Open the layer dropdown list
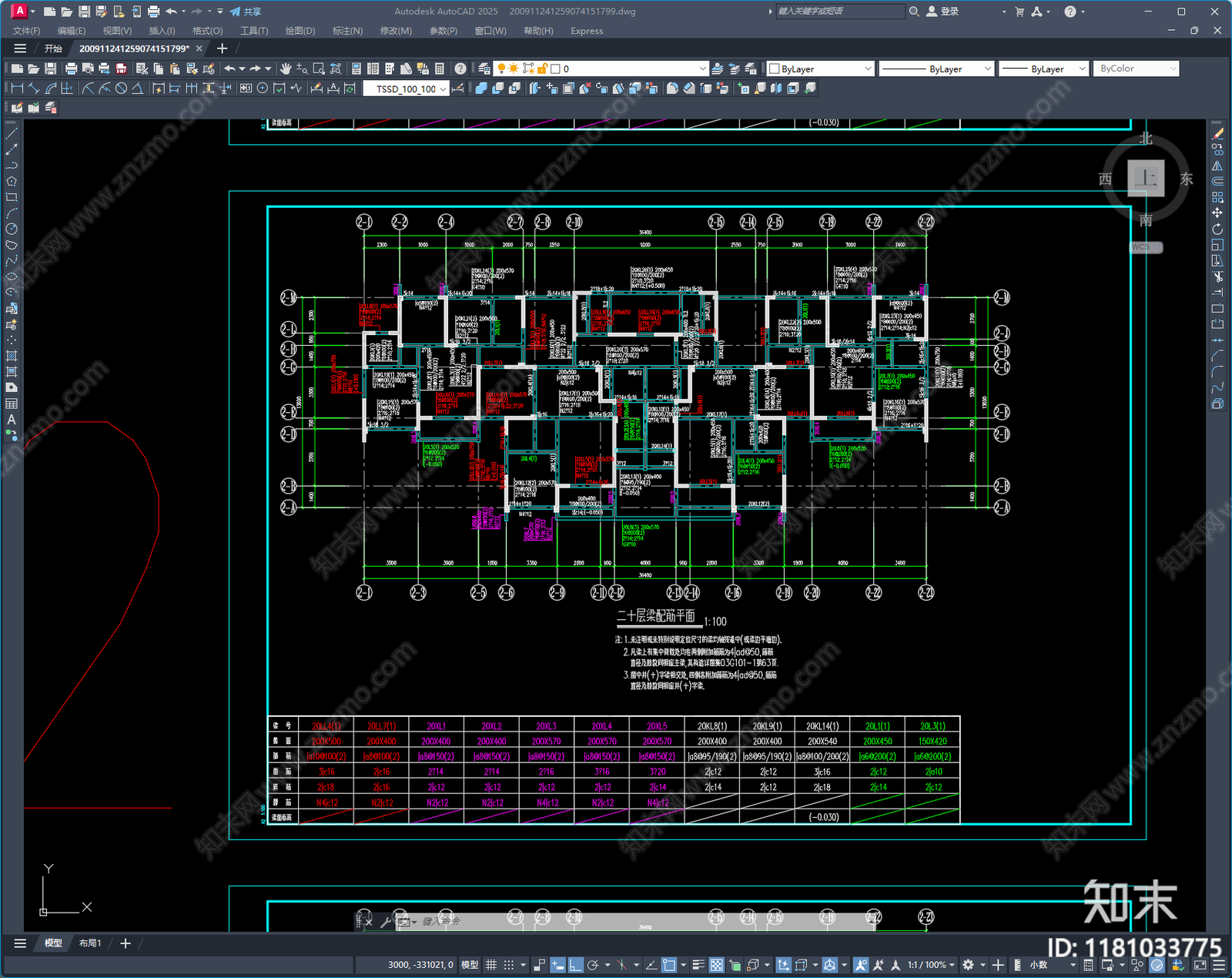This screenshot has height=978, width=1232. [x=702, y=69]
